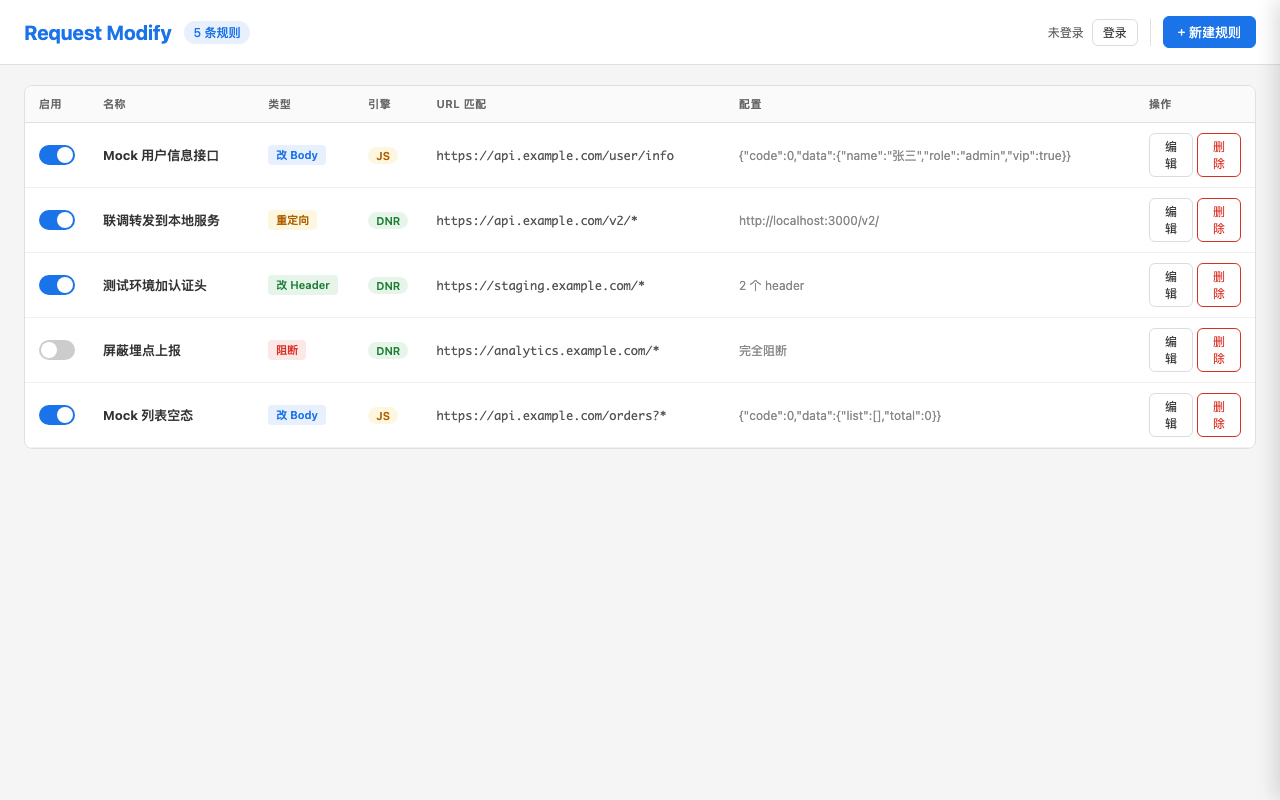Edit the Mock 列表空态 rule

click(1171, 415)
